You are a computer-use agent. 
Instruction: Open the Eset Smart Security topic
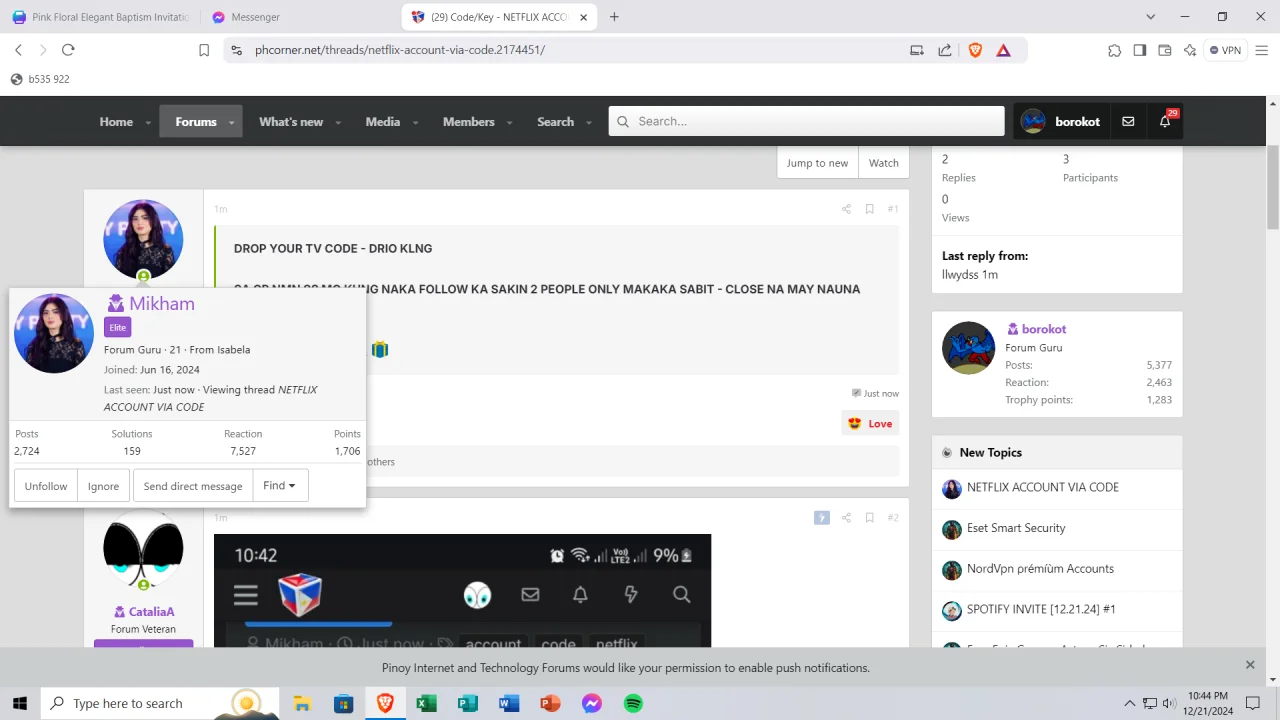click(1016, 528)
